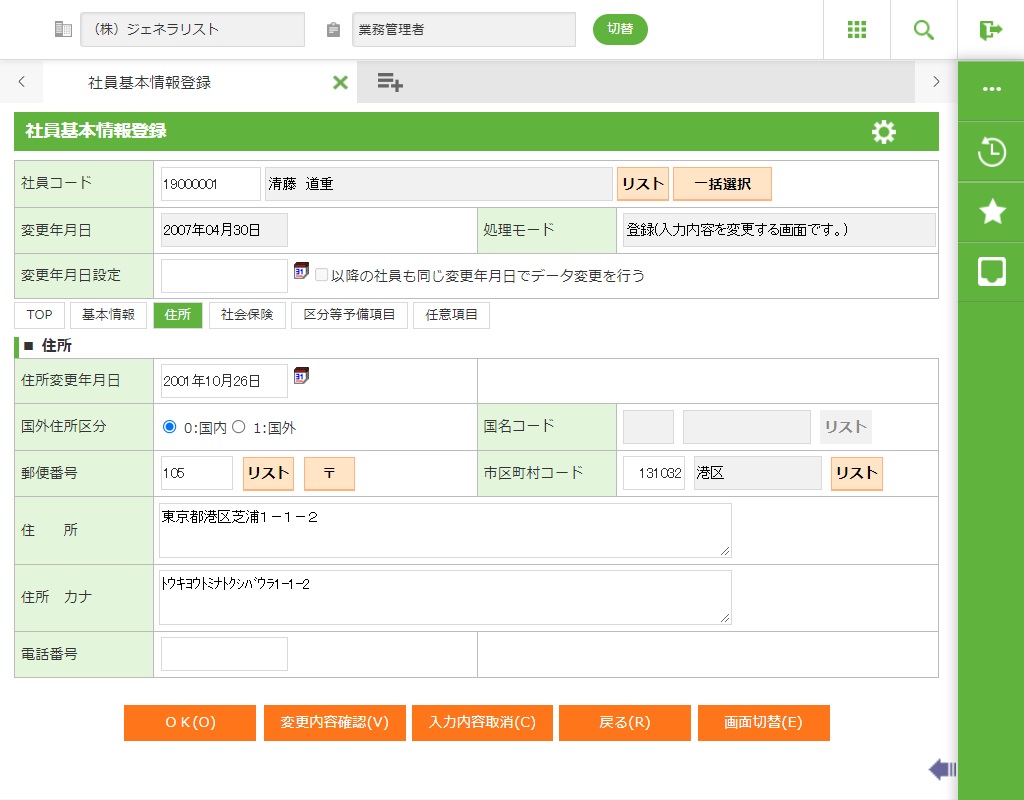This screenshot has width=1024, height=800.
Task: Open the inbox tray icon in sidebar
Action: coord(991,271)
